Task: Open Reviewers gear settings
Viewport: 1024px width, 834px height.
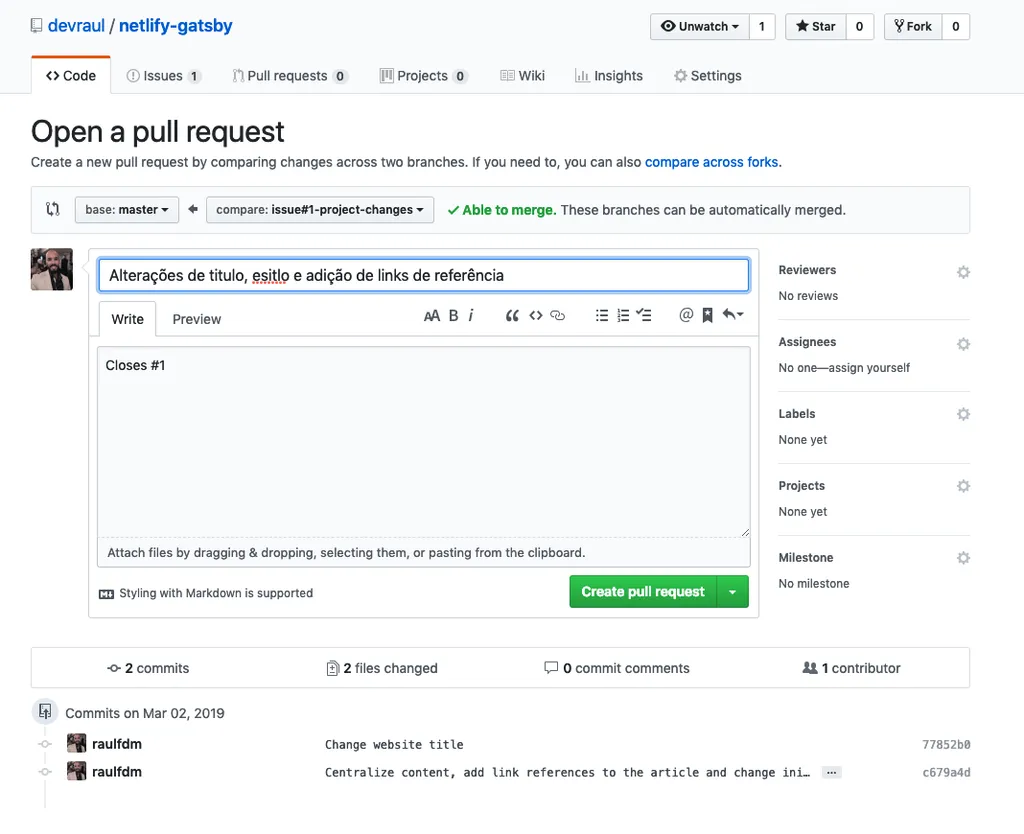Action: point(963,272)
